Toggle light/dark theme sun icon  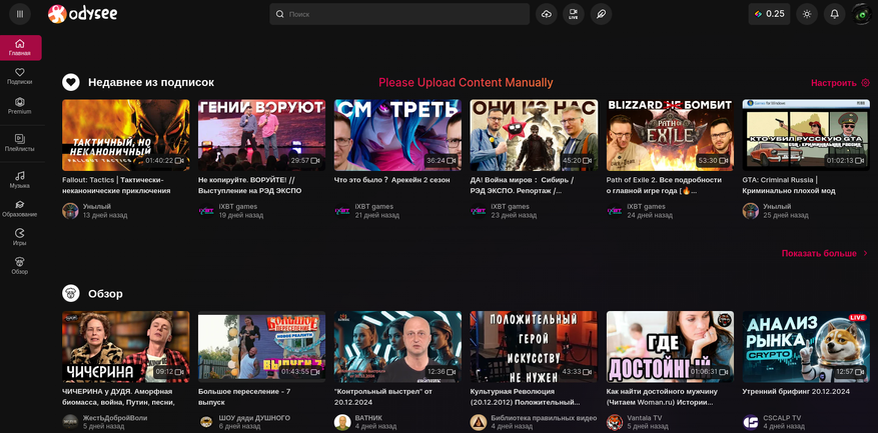tap(807, 14)
